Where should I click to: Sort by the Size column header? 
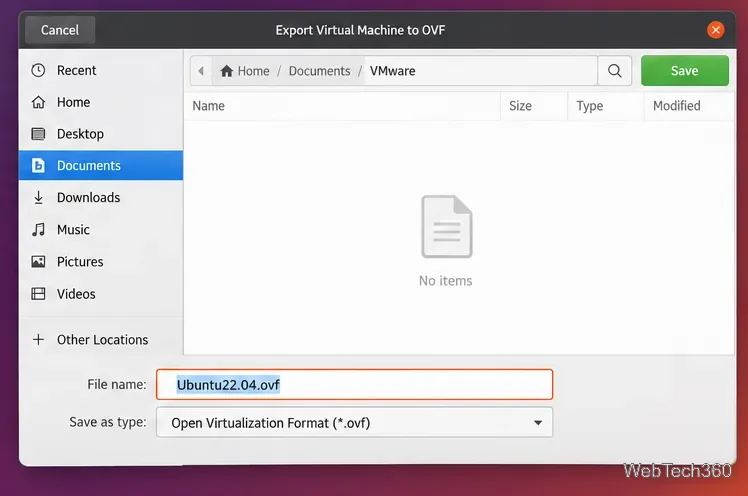pos(534,106)
